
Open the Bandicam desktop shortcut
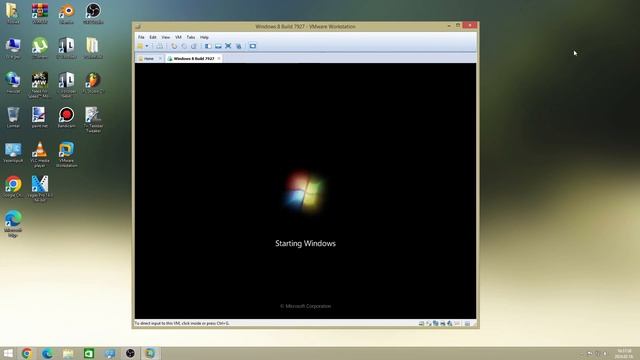point(66,118)
